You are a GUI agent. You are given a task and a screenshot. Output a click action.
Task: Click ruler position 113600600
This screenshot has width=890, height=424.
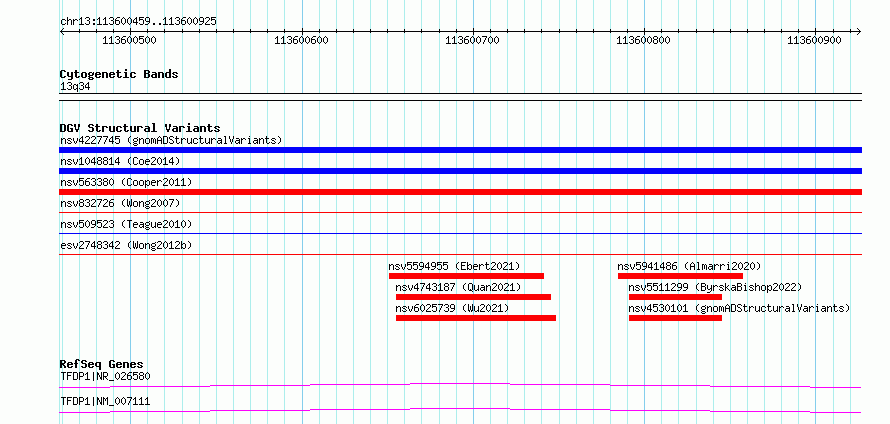(301, 40)
